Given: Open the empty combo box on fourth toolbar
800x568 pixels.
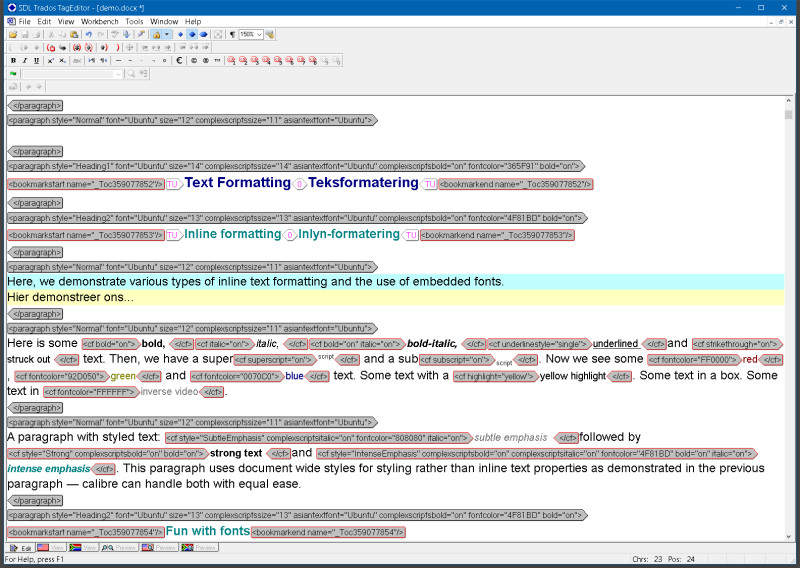Looking at the screenshot, I should click(118, 74).
